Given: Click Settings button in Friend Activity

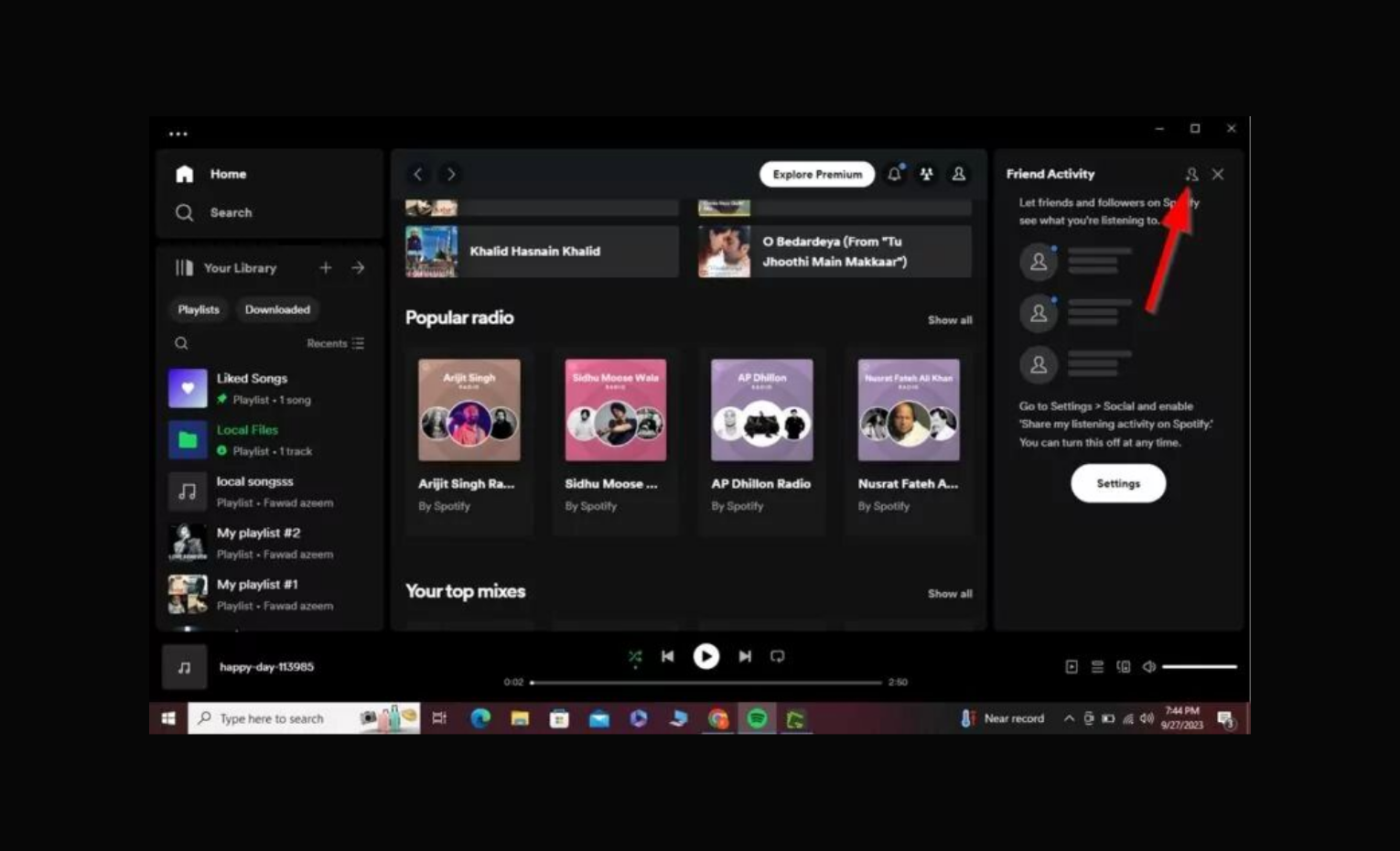Looking at the screenshot, I should (1118, 483).
